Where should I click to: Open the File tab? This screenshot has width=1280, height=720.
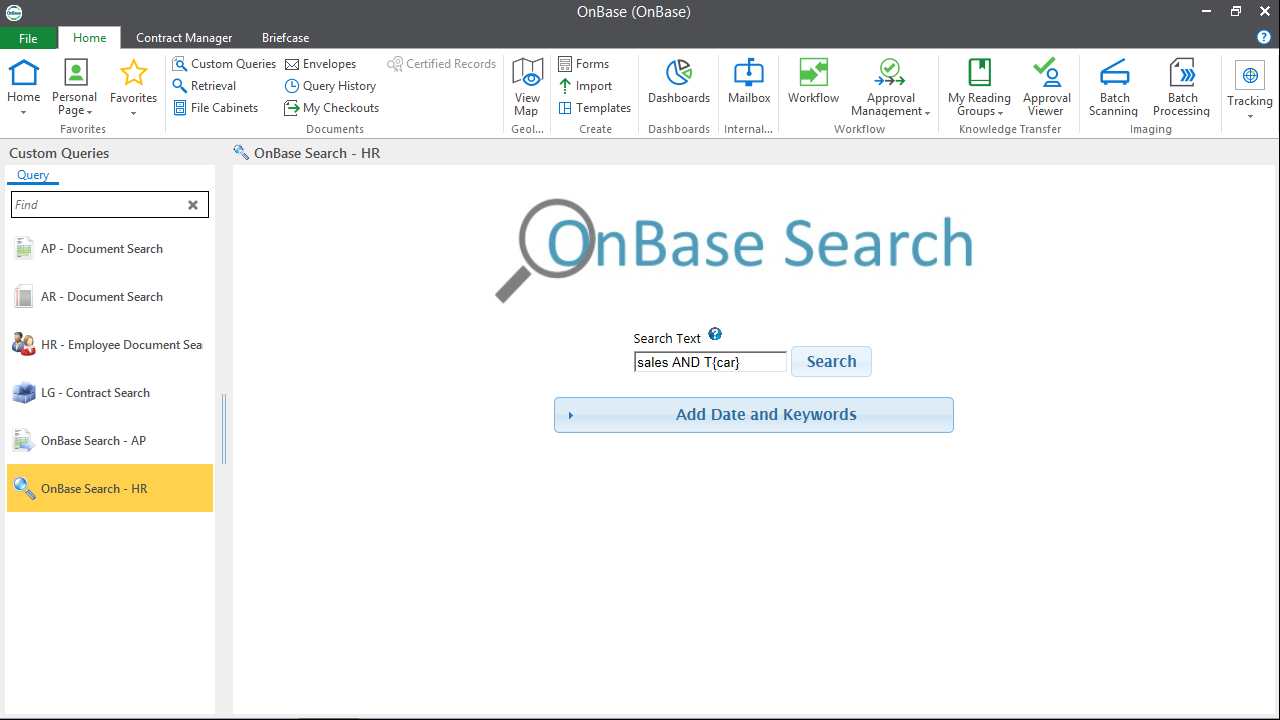(28, 38)
